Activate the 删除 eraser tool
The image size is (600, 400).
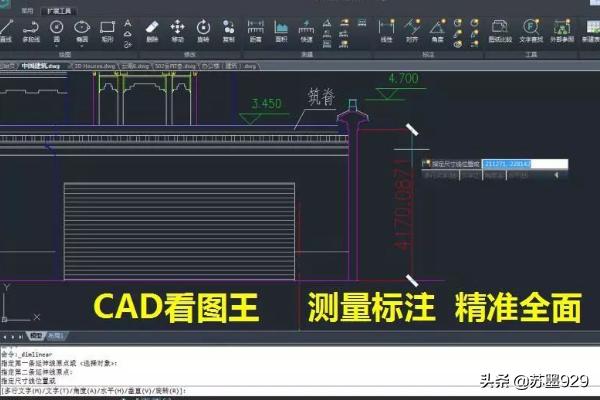pyautogui.click(x=152, y=31)
